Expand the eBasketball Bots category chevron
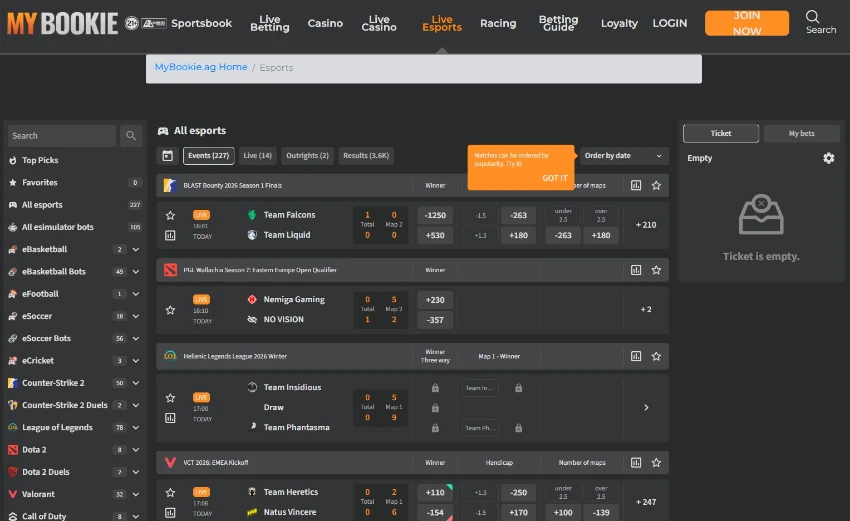Image resolution: width=850 pixels, height=521 pixels. [x=136, y=272]
